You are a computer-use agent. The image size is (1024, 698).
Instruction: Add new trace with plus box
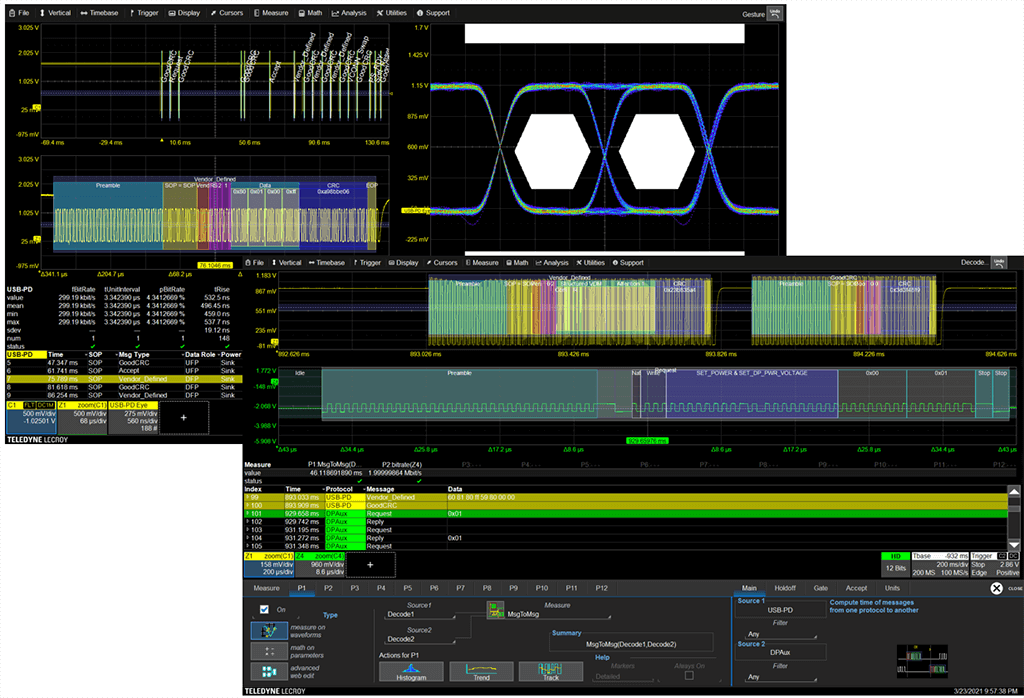370,564
